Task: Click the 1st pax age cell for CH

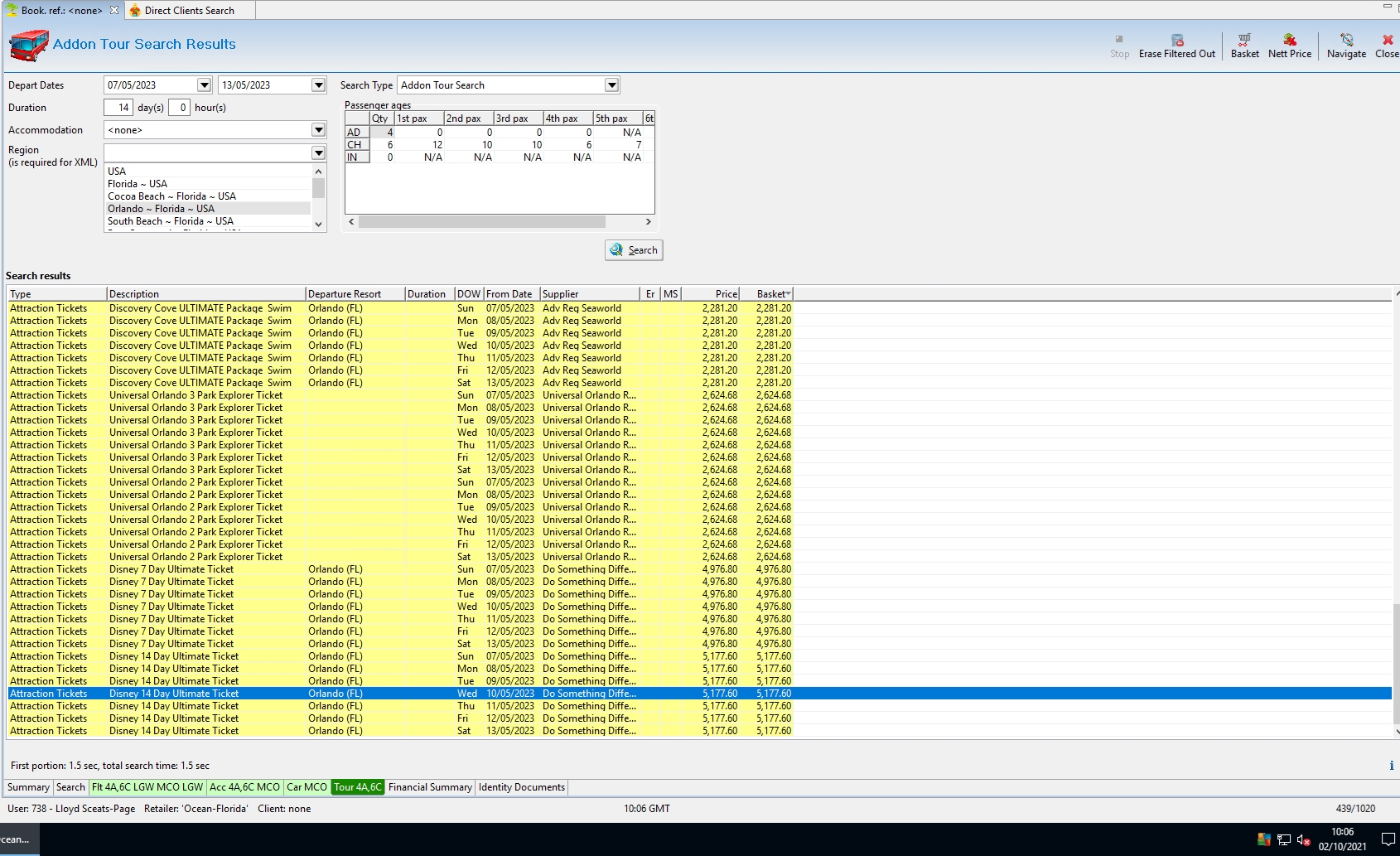Action: click(419, 145)
